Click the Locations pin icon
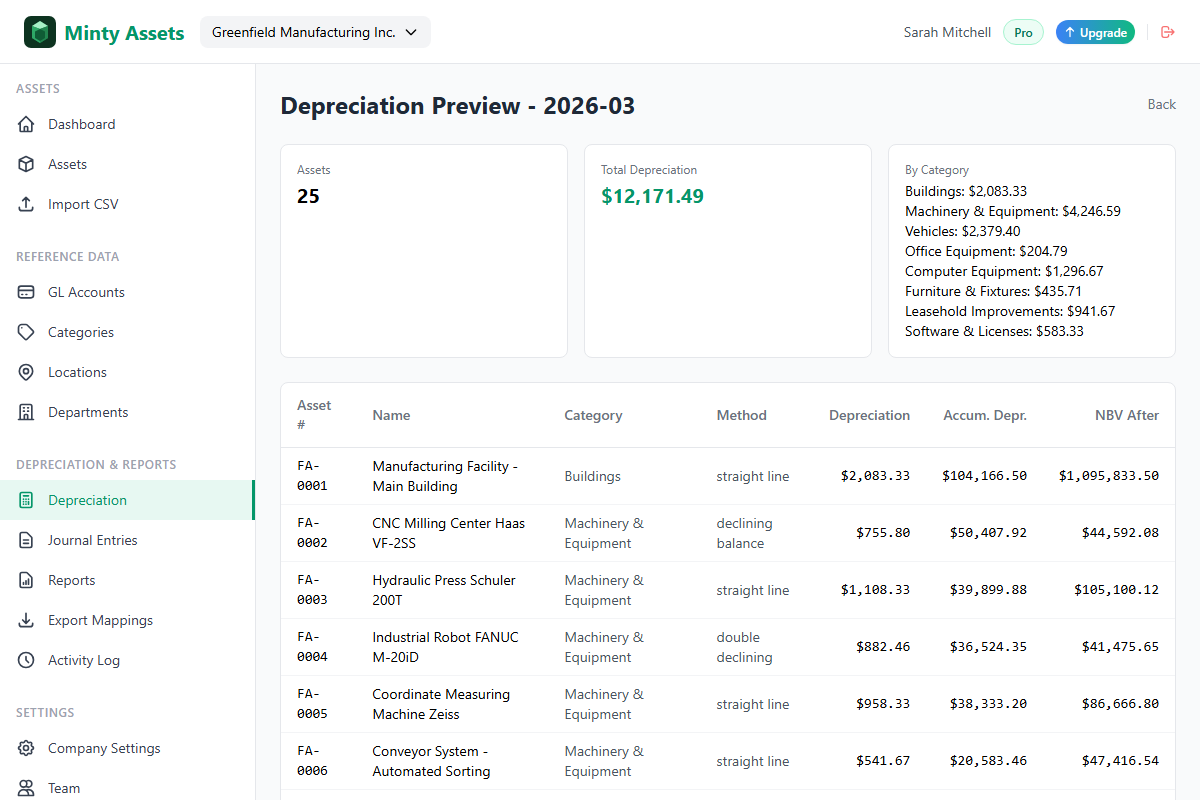This screenshot has width=1200, height=800. click(27, 372)
